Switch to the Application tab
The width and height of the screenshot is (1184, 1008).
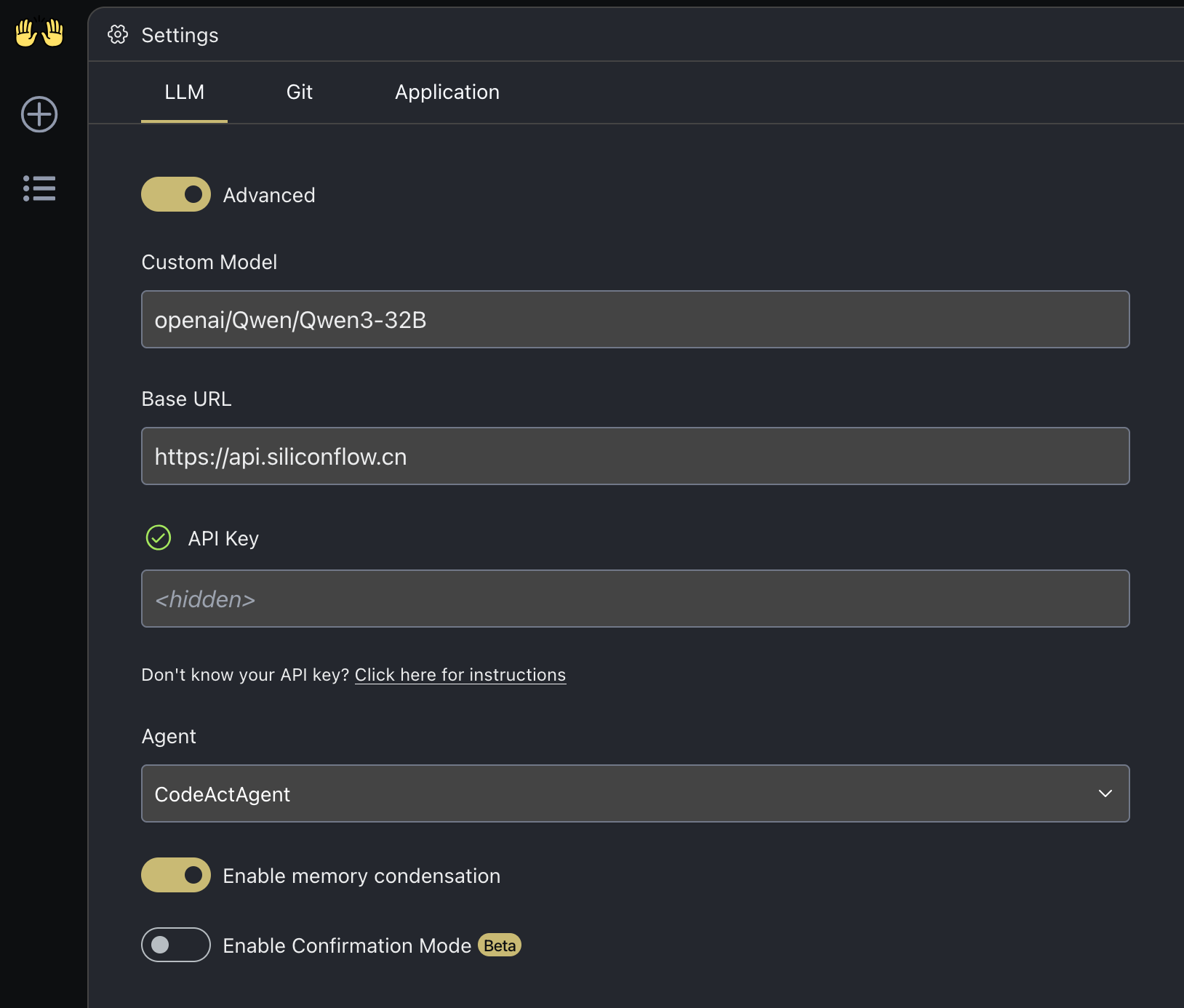point(447,92)
